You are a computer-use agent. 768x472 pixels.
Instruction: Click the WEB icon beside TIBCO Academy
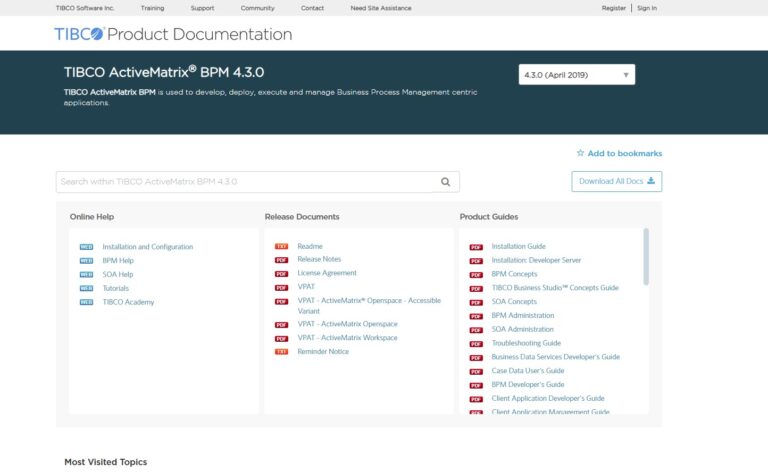pyautogui.click(x=86, y=302)
